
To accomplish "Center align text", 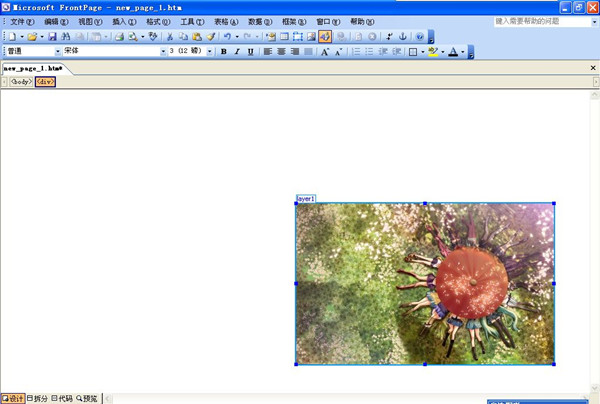I will [281, 51].
